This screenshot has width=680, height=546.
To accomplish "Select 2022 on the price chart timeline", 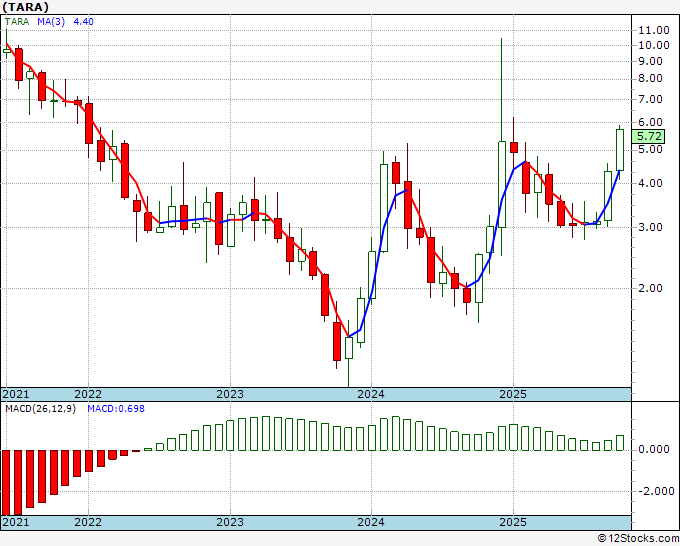I will (x=88, y=394).
